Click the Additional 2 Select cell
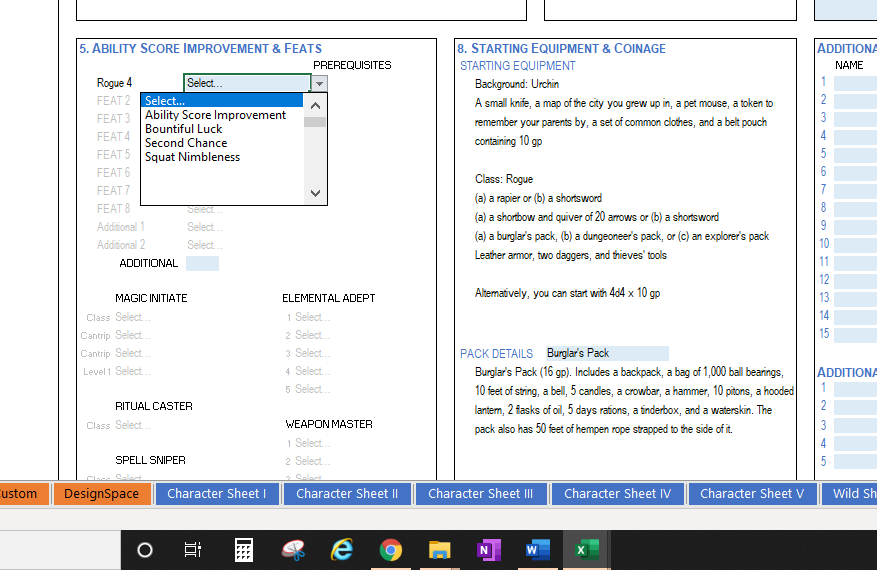The width and height of the screenshot is (877, 570). tap(205, 245)
